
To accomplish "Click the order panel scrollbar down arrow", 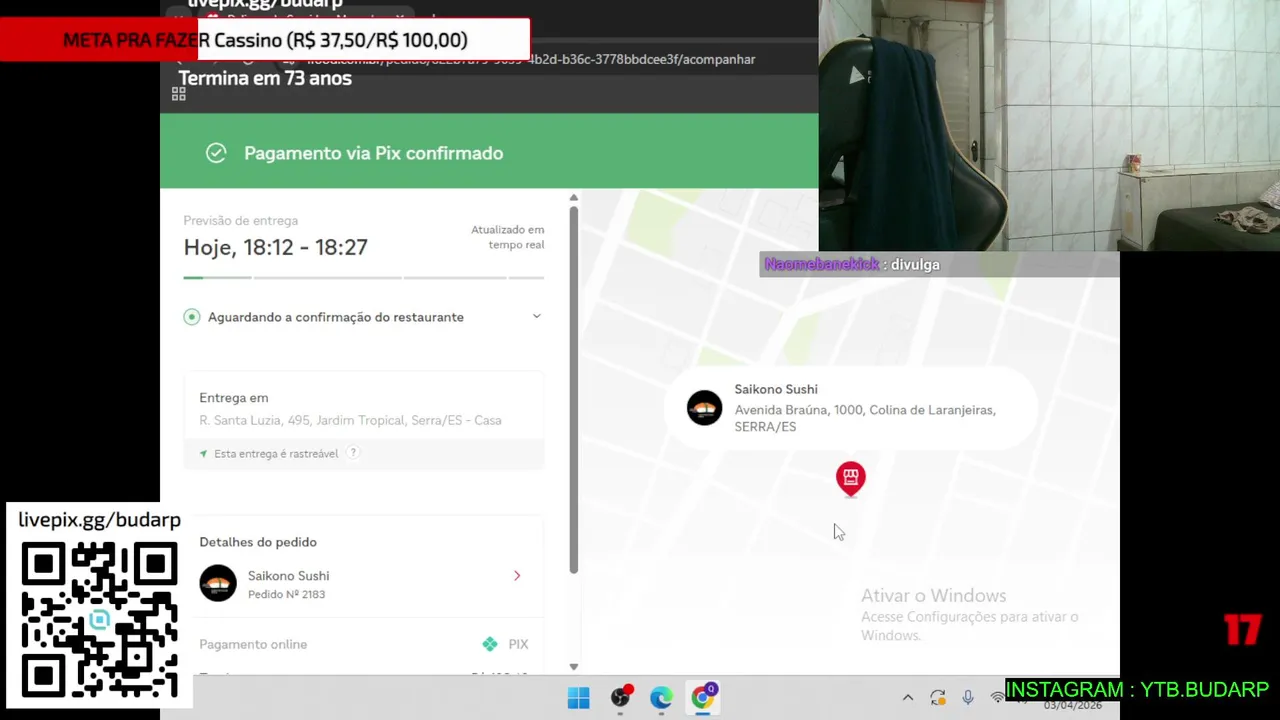I will click(573, 666).
